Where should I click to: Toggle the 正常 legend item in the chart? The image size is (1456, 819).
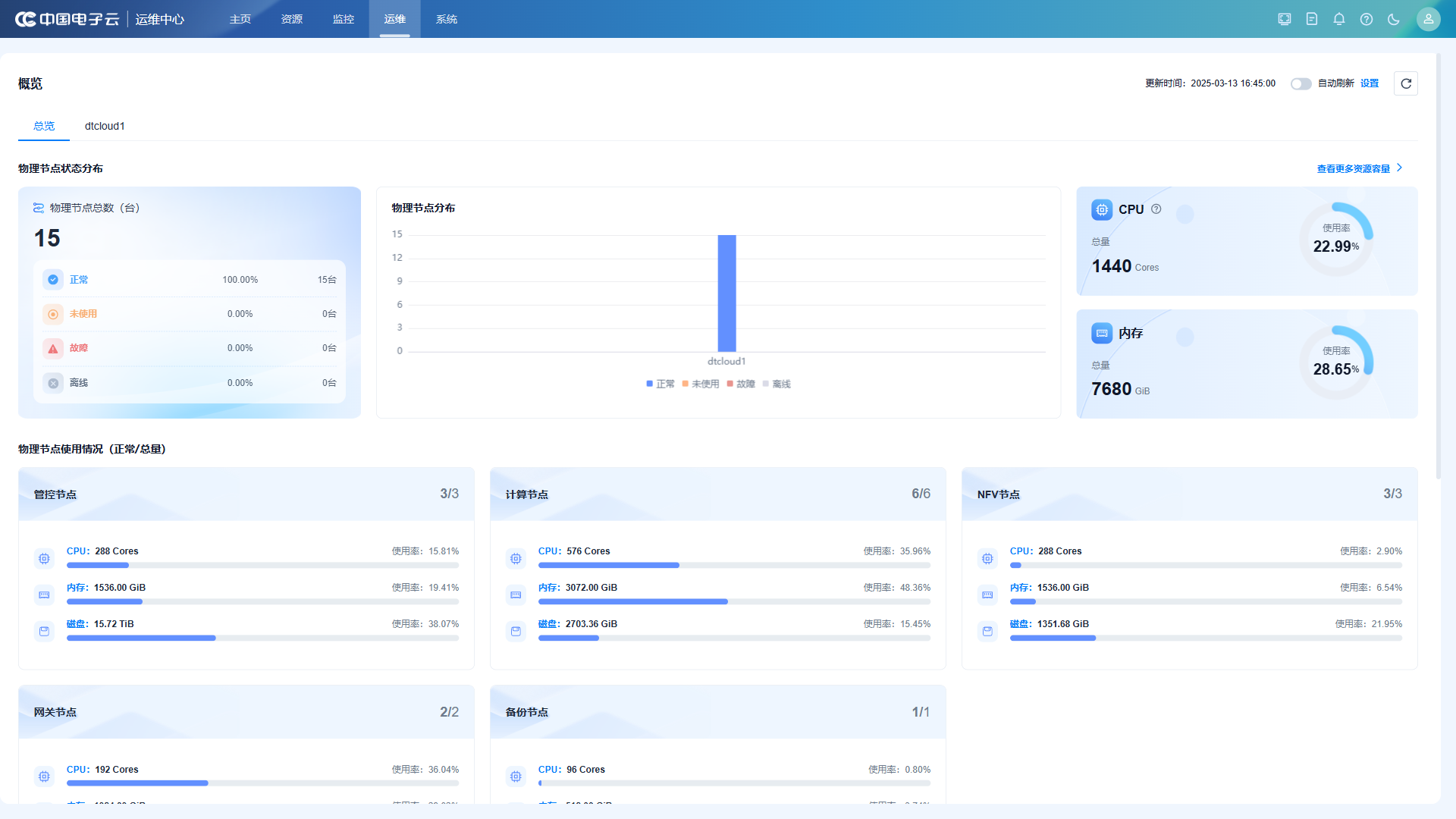tap(660, 384)
